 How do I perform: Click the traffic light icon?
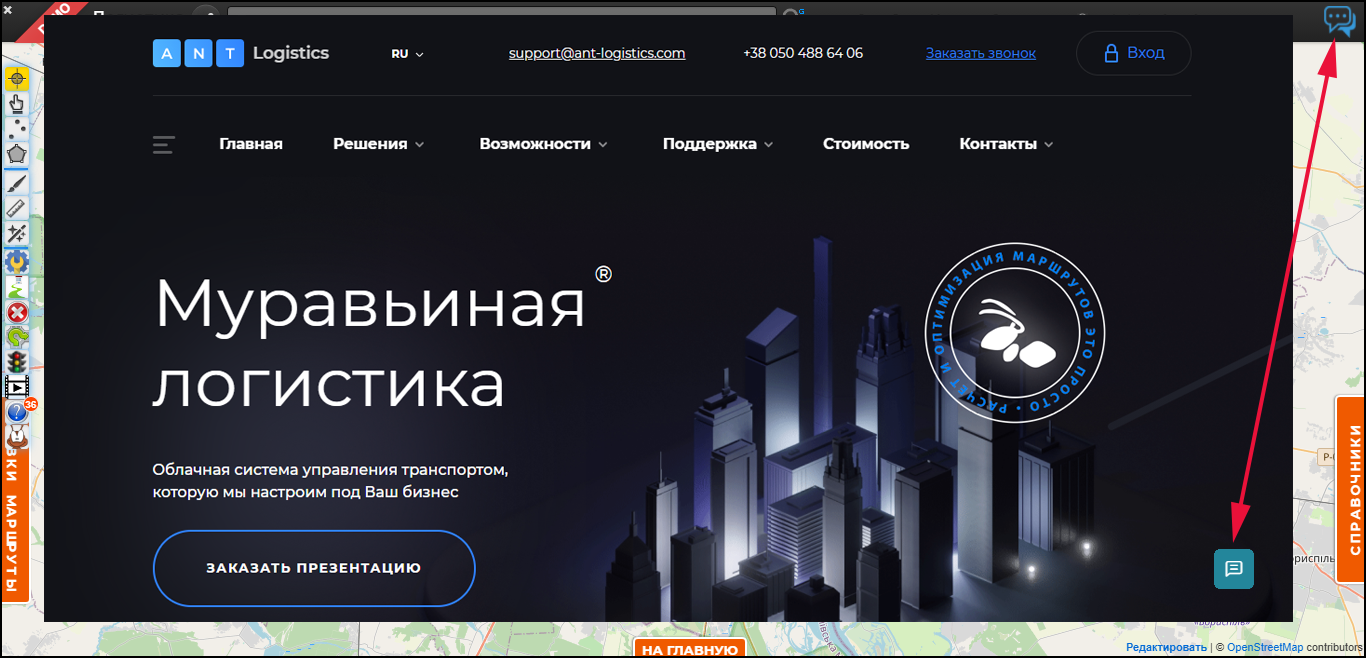point(17,362)
